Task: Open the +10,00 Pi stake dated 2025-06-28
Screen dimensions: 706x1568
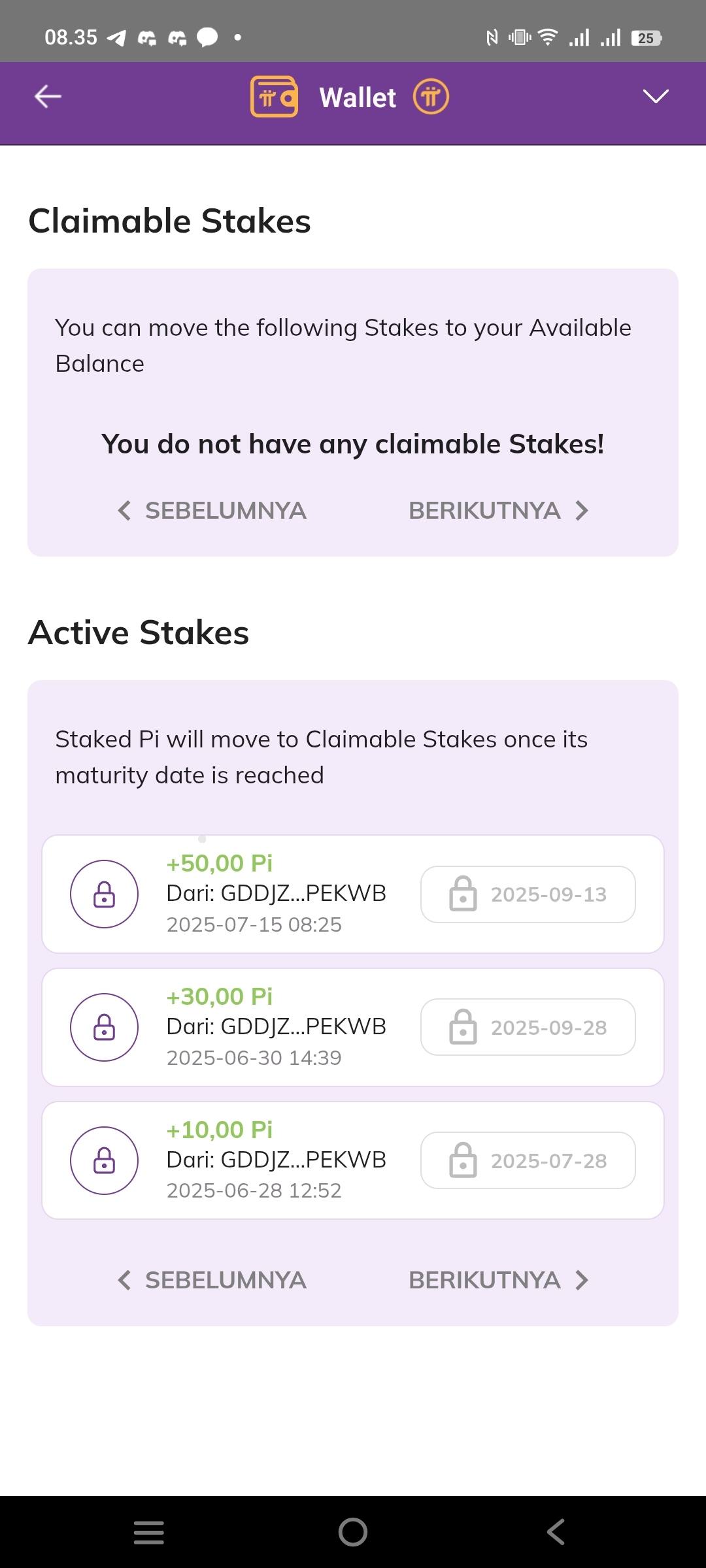Action: [353, 1160]
